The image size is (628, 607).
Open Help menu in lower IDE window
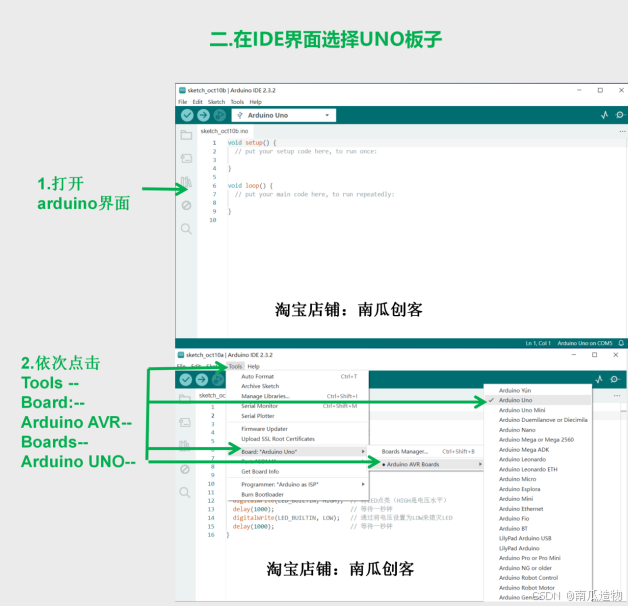tap(254, 366)
